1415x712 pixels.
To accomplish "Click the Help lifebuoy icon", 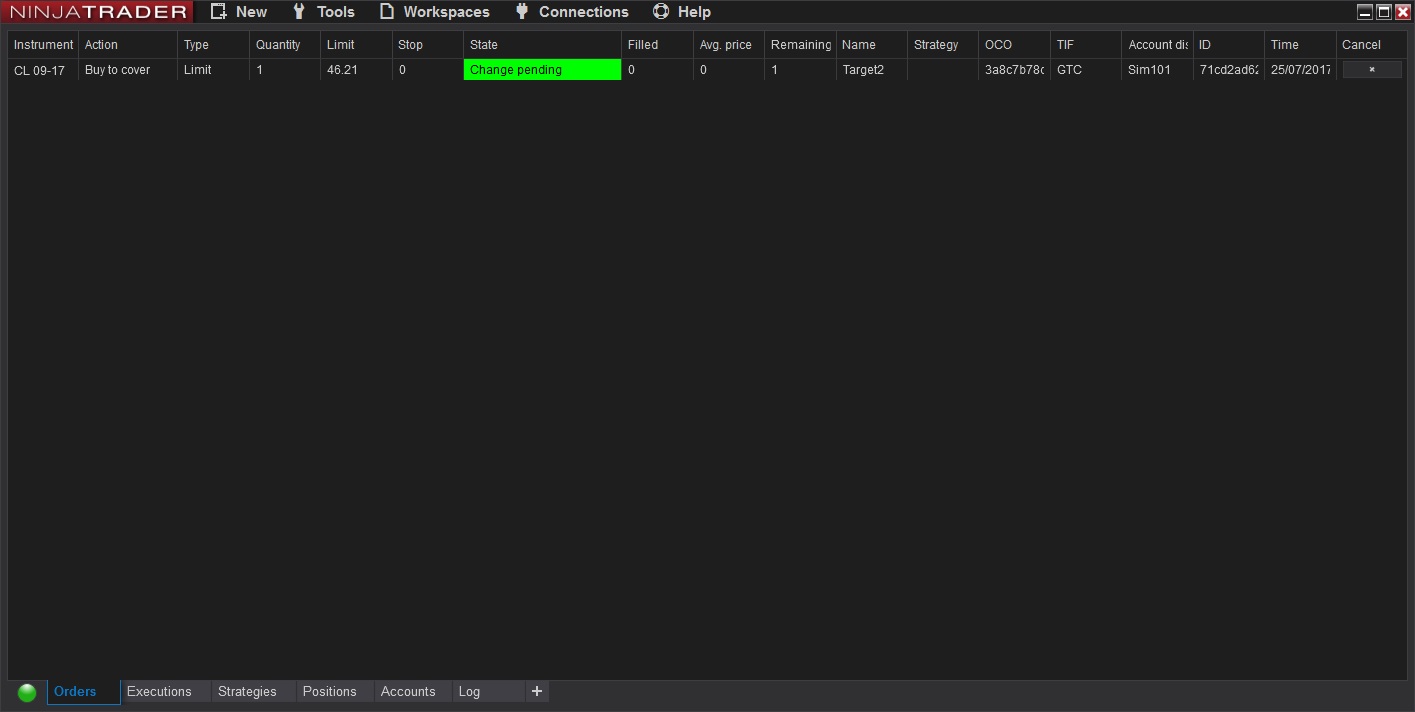I will coord(661,12).
